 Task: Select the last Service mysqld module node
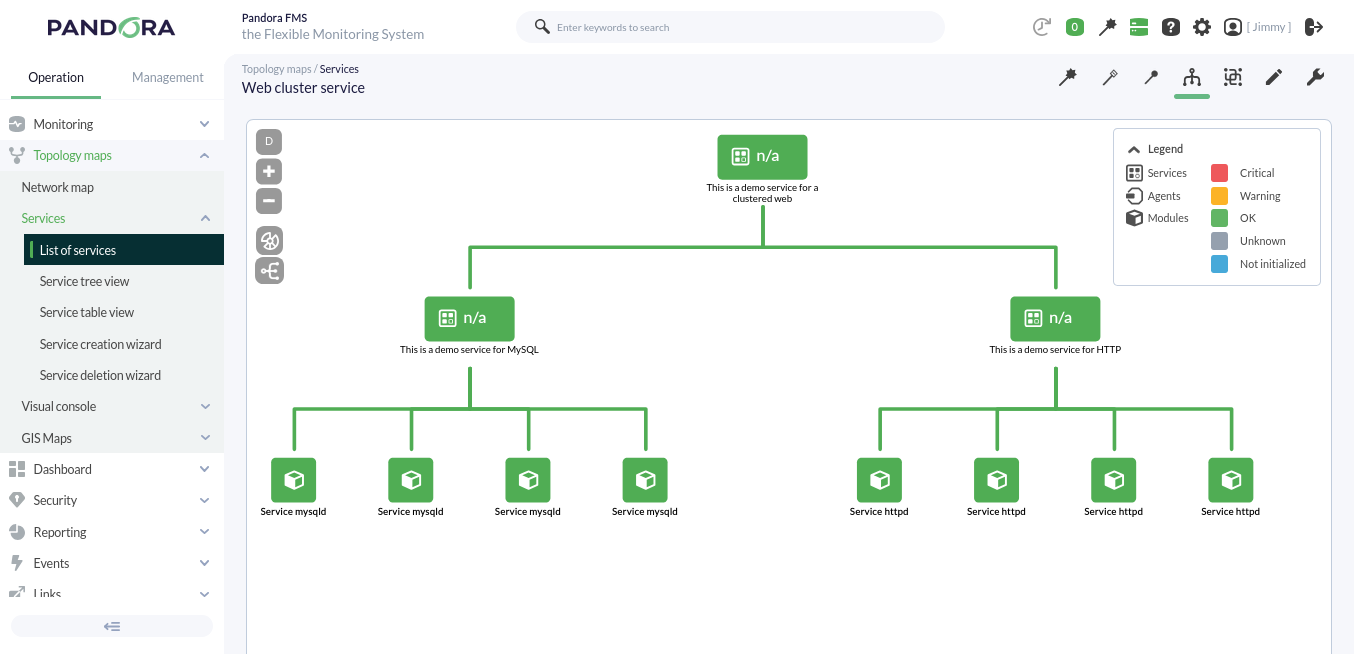tap(645, 480)
